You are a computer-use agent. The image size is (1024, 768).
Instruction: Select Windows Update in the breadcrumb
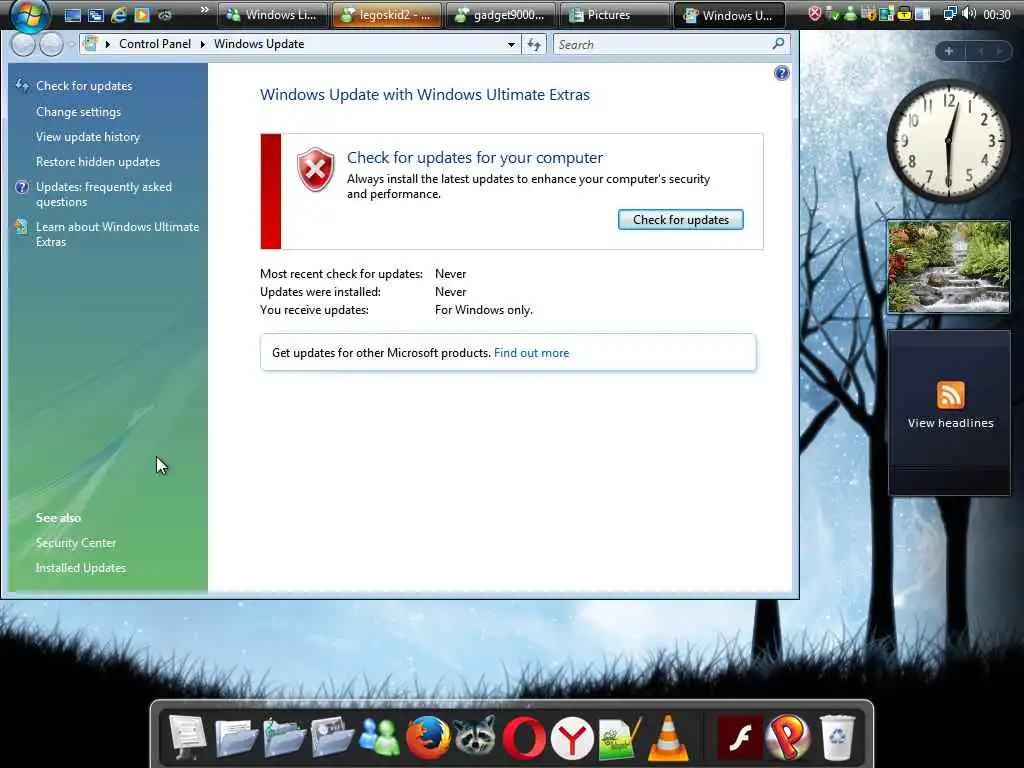pyautogui.click(x=259, y=44)
